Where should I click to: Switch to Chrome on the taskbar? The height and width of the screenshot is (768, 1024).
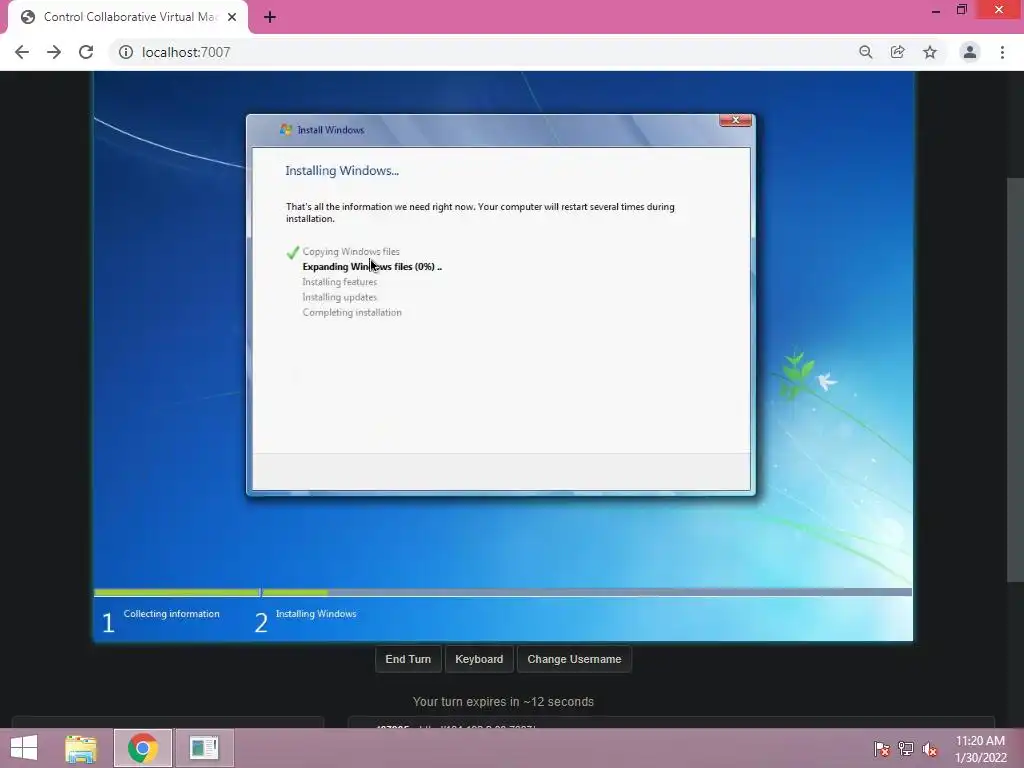(x=143, y=748)
